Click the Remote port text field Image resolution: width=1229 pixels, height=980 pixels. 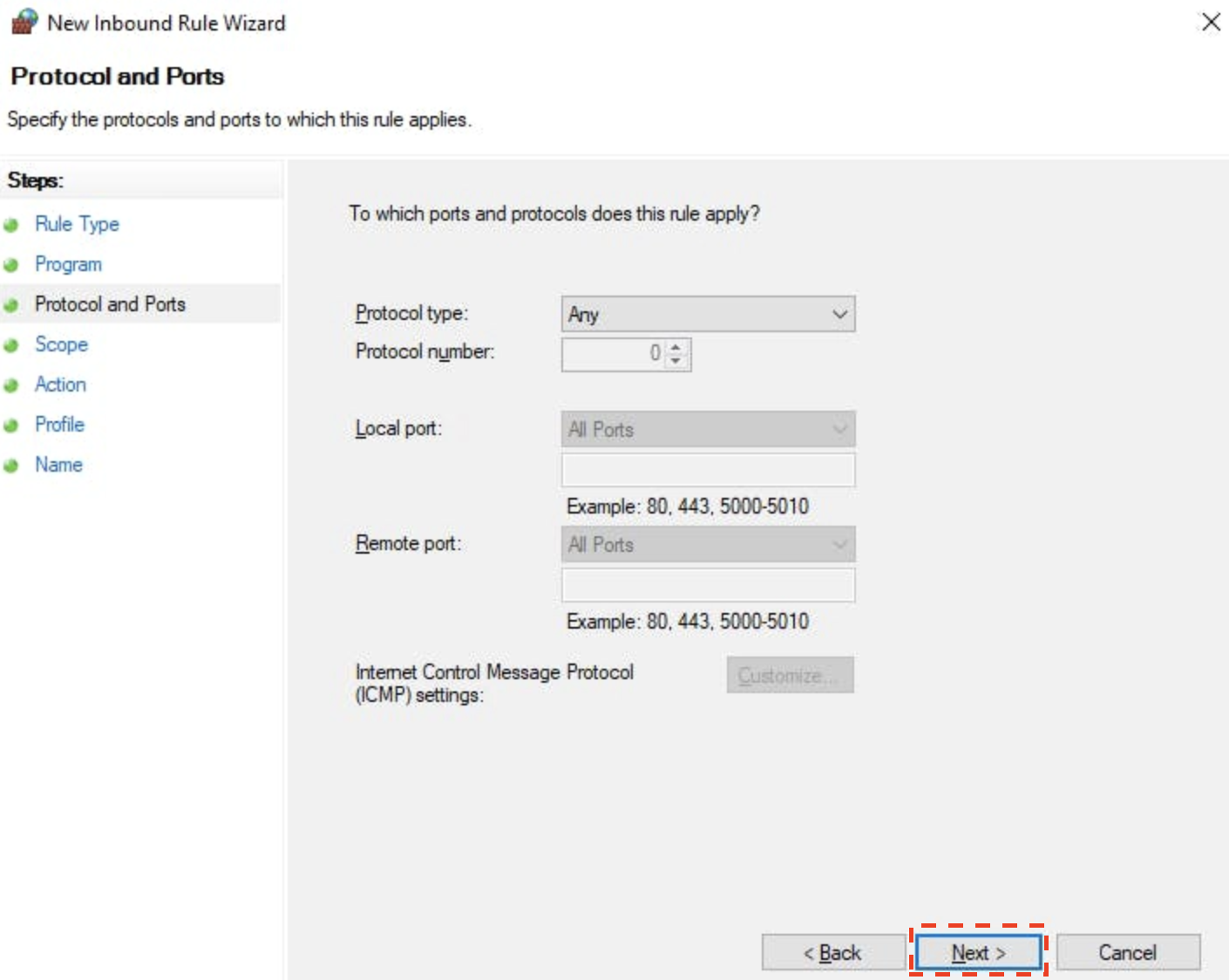(708, 585)
